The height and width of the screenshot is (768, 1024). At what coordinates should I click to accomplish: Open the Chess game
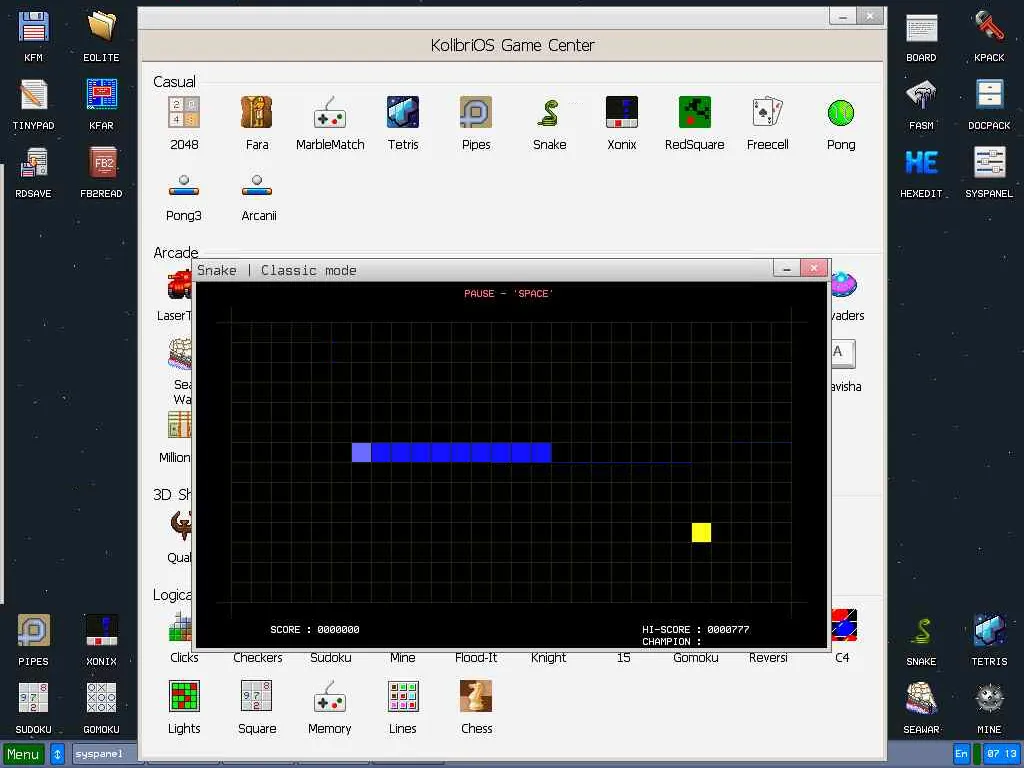[476, 696]
